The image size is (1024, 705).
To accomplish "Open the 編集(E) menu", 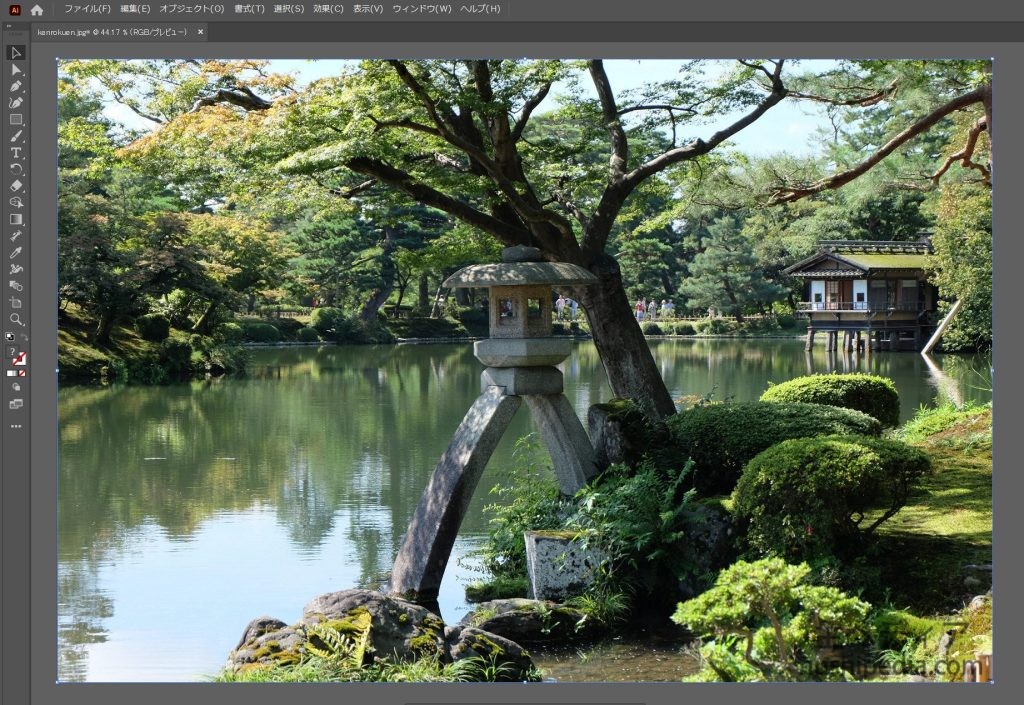I will pos(135,9).
